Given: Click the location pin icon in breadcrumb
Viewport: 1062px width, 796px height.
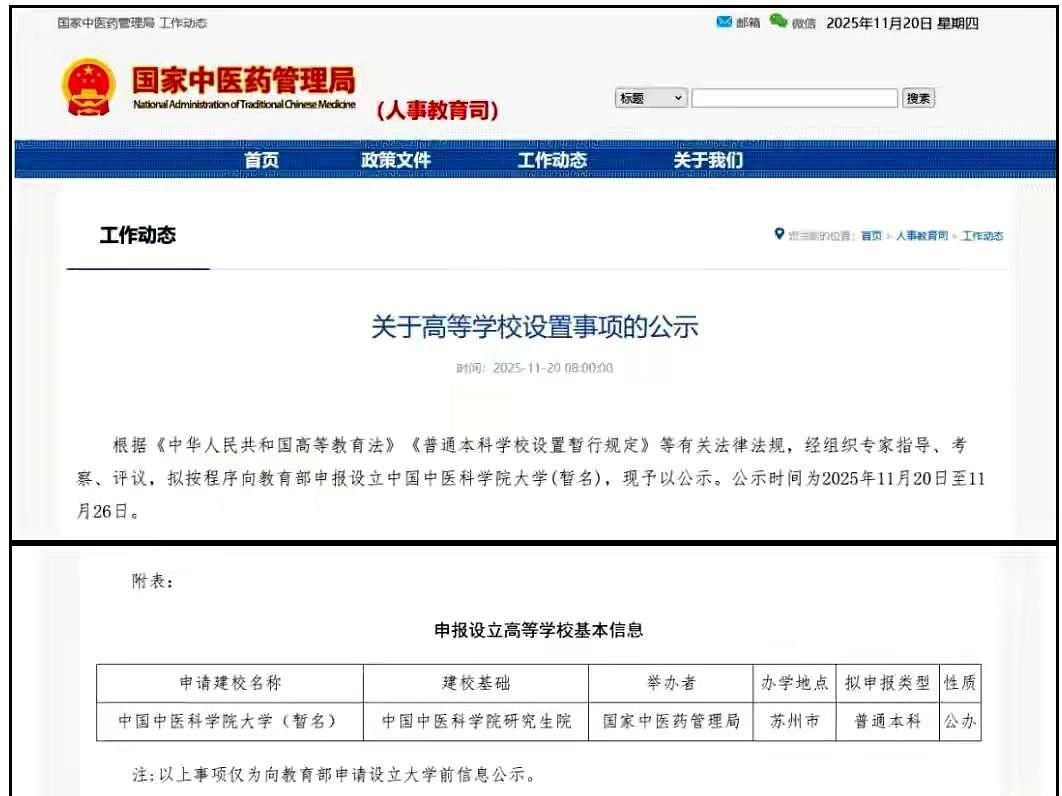Looking at the screenshot, I should (x=781, y=235).
